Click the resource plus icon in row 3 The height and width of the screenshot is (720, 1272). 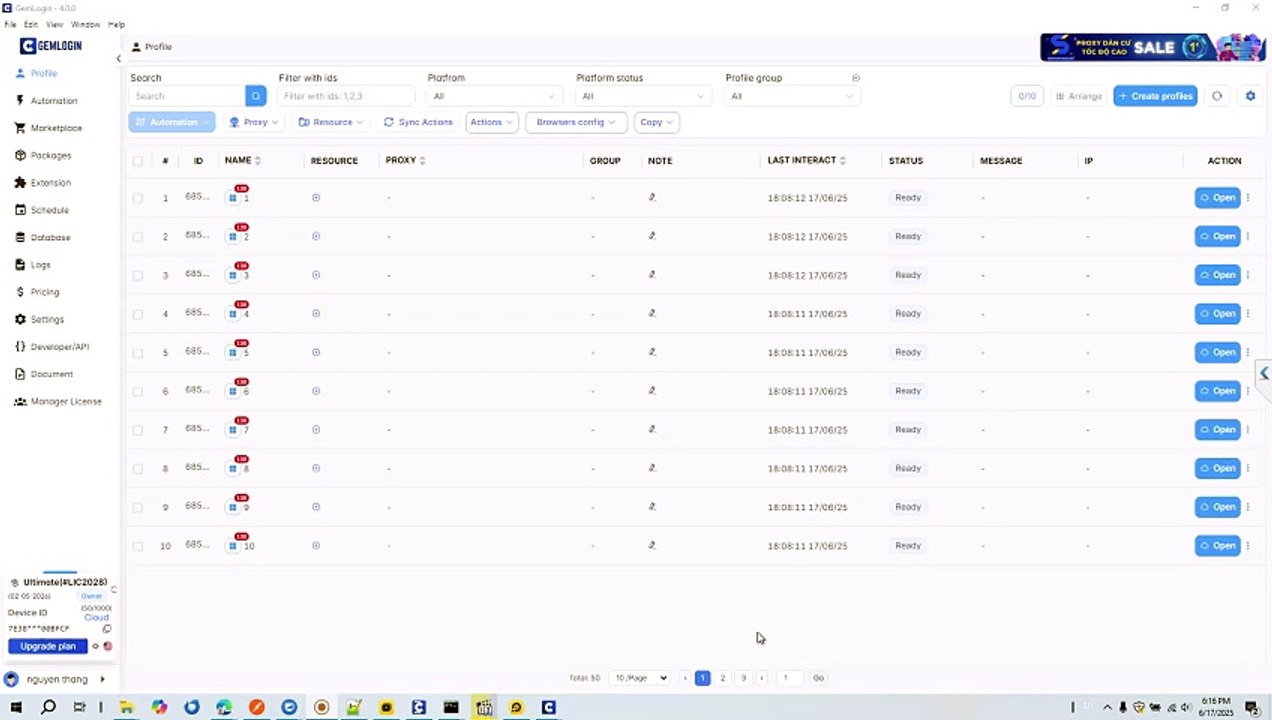pos(316,275)
